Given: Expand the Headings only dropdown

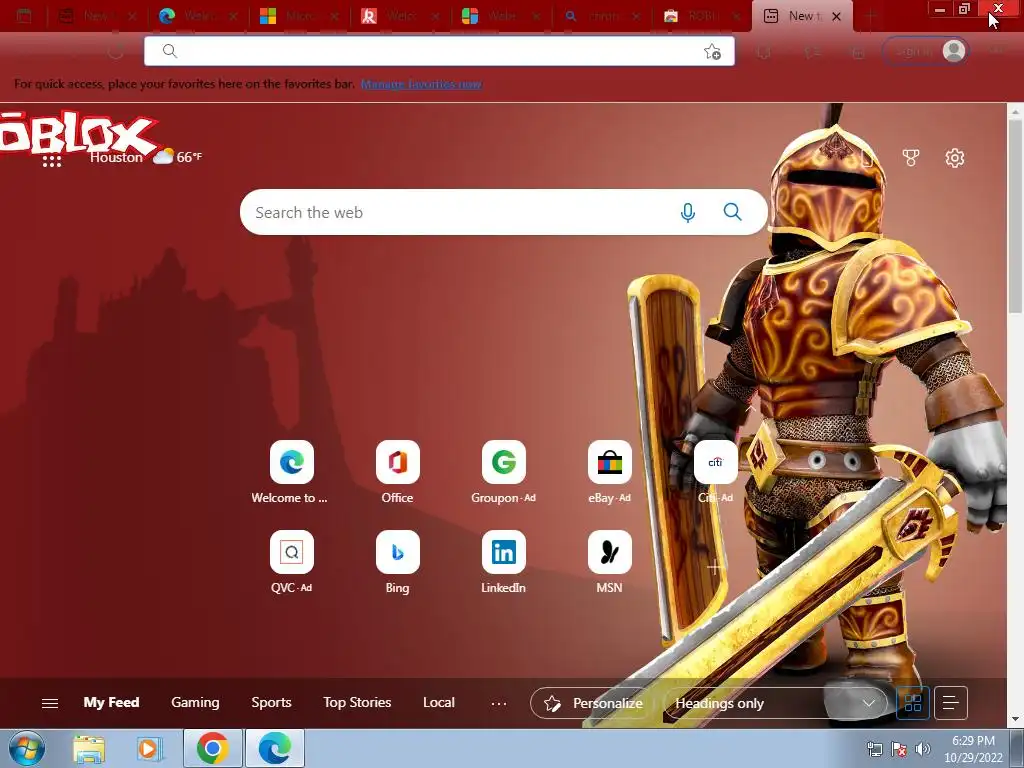Looking at the screenshot, I should coord(775,703).
